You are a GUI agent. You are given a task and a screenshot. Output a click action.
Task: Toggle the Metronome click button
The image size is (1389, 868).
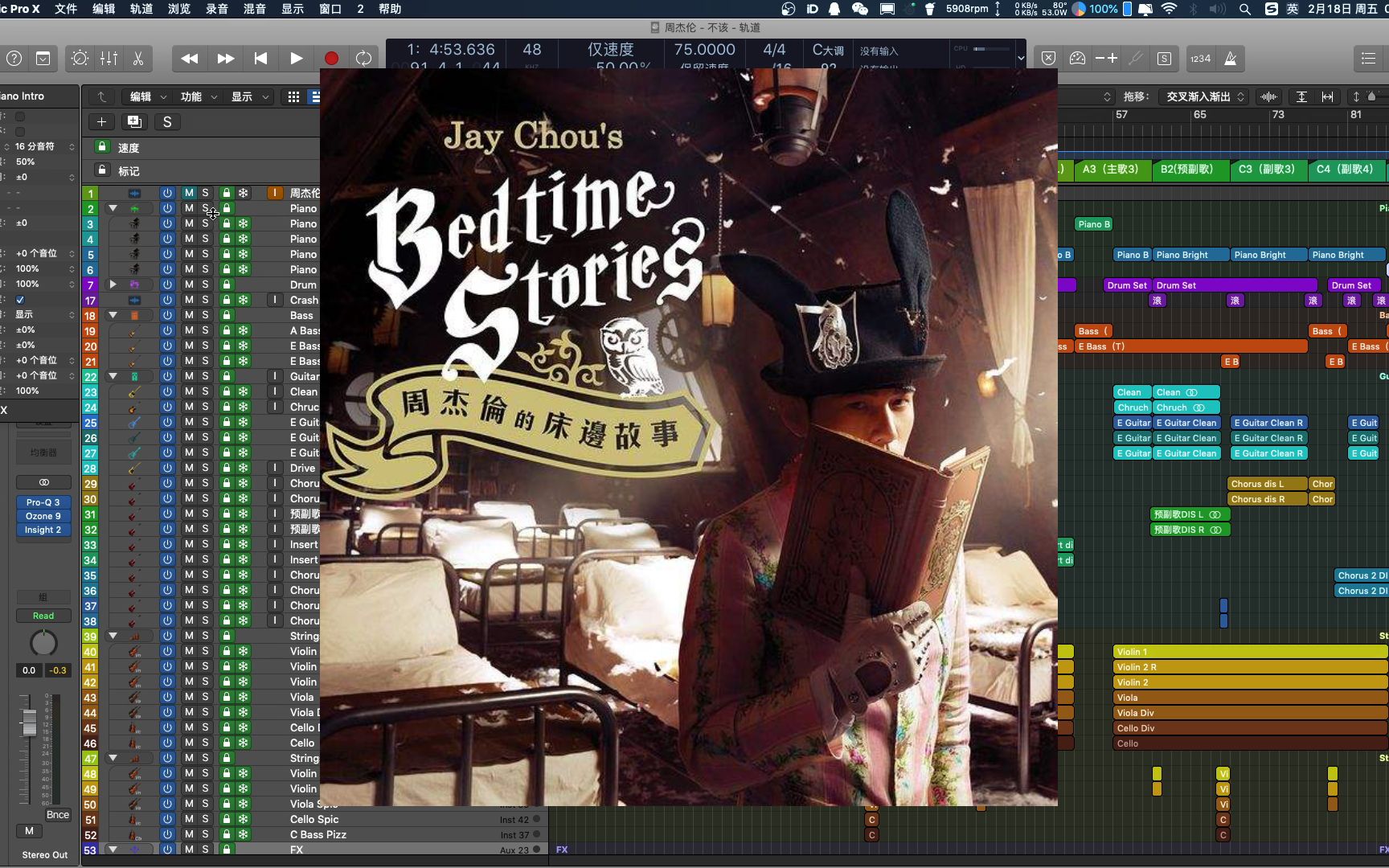tap(1231, 59)
